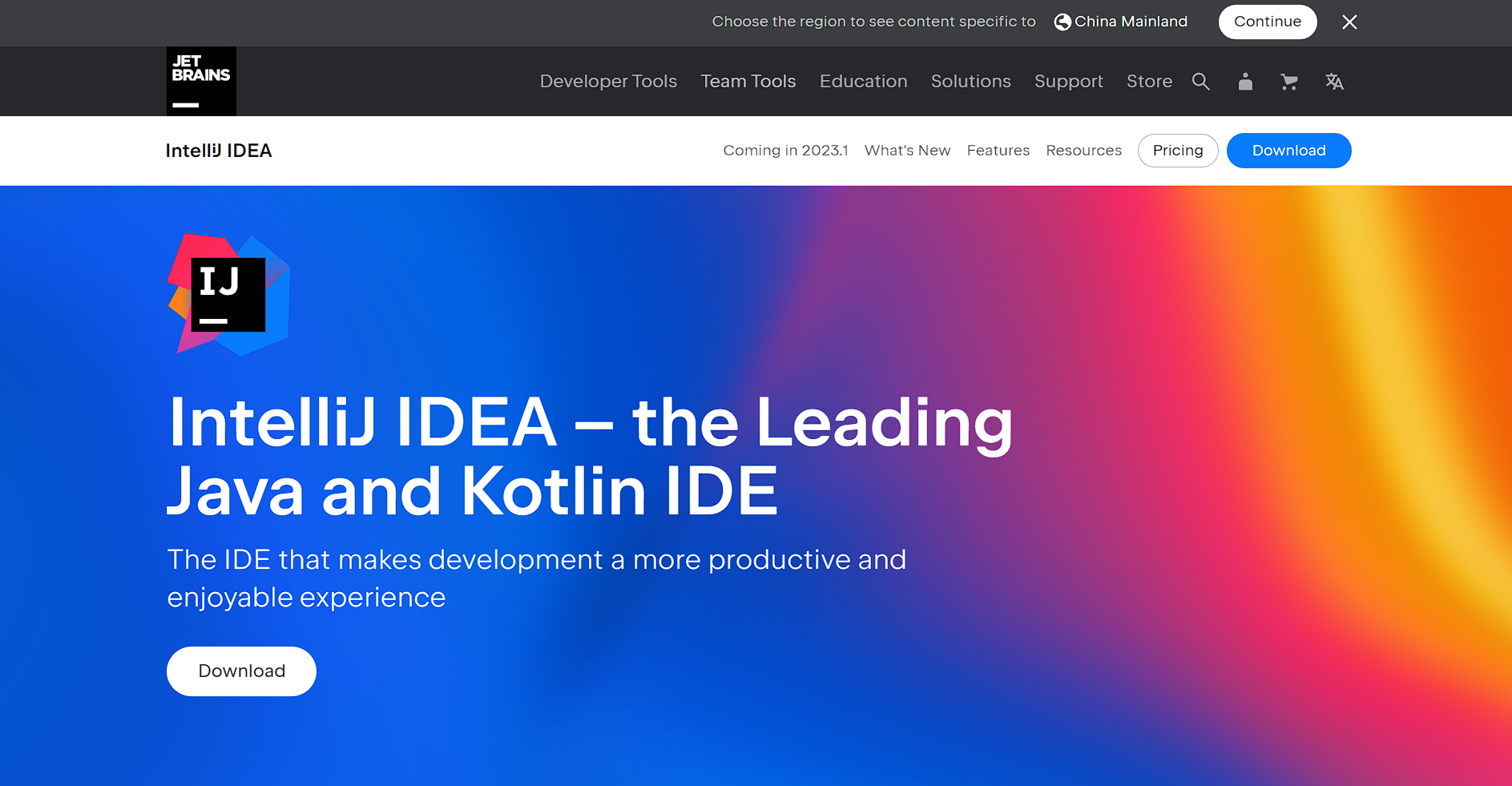Click the headline 'IntelliJ IDEA – the Leading'

tap(591, 423)
